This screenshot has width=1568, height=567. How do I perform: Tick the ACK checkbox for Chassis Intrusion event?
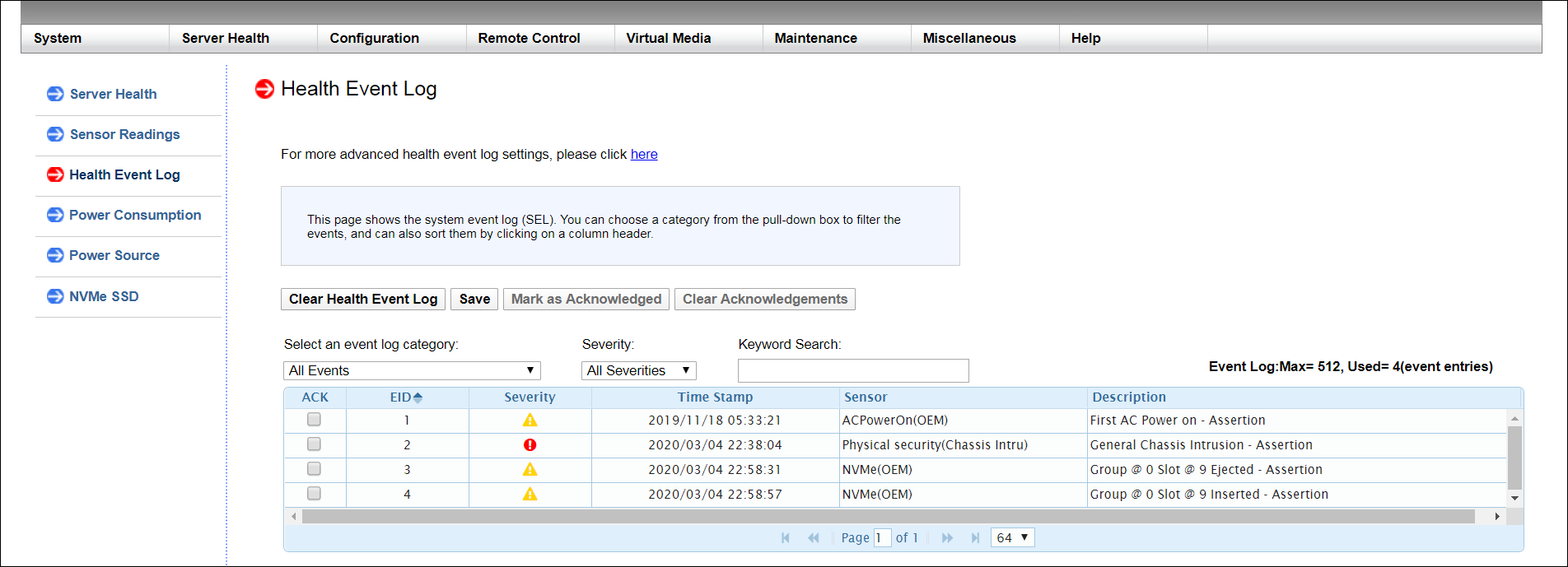point(314,444)
